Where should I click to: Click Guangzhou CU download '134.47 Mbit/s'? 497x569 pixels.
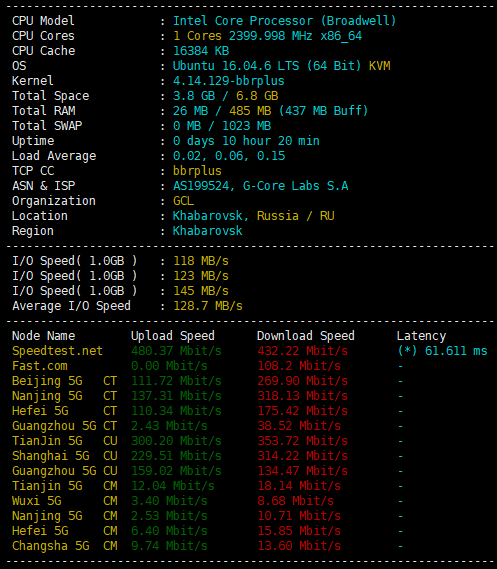coord(303,471)
